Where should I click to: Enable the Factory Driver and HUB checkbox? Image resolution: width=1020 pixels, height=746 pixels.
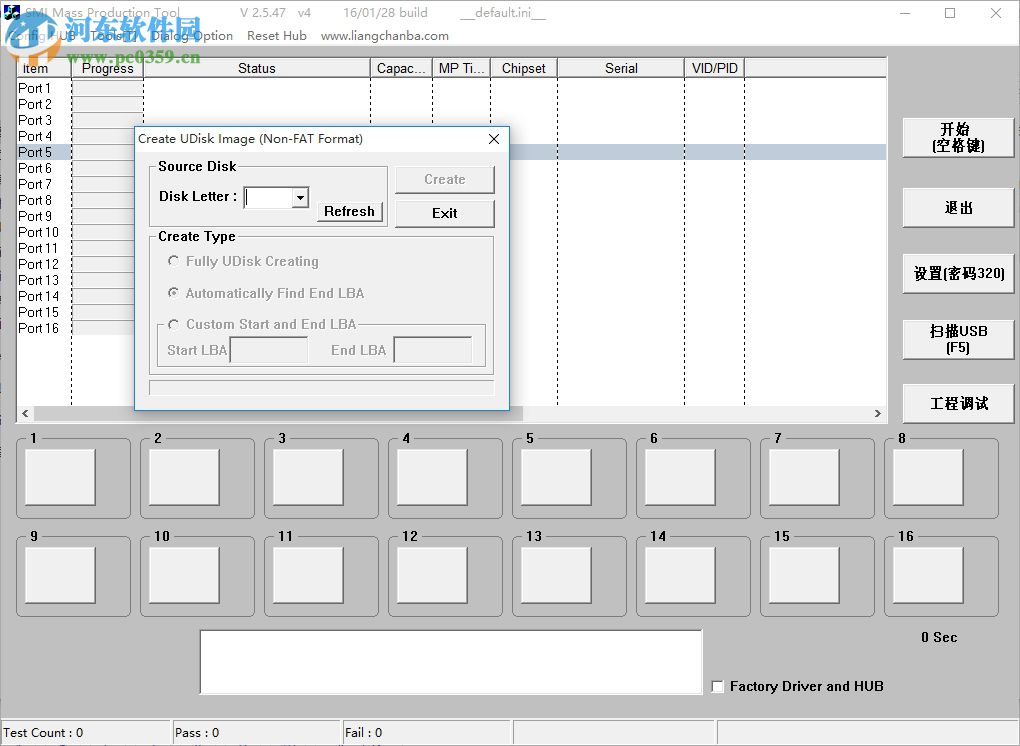point(717,686)
